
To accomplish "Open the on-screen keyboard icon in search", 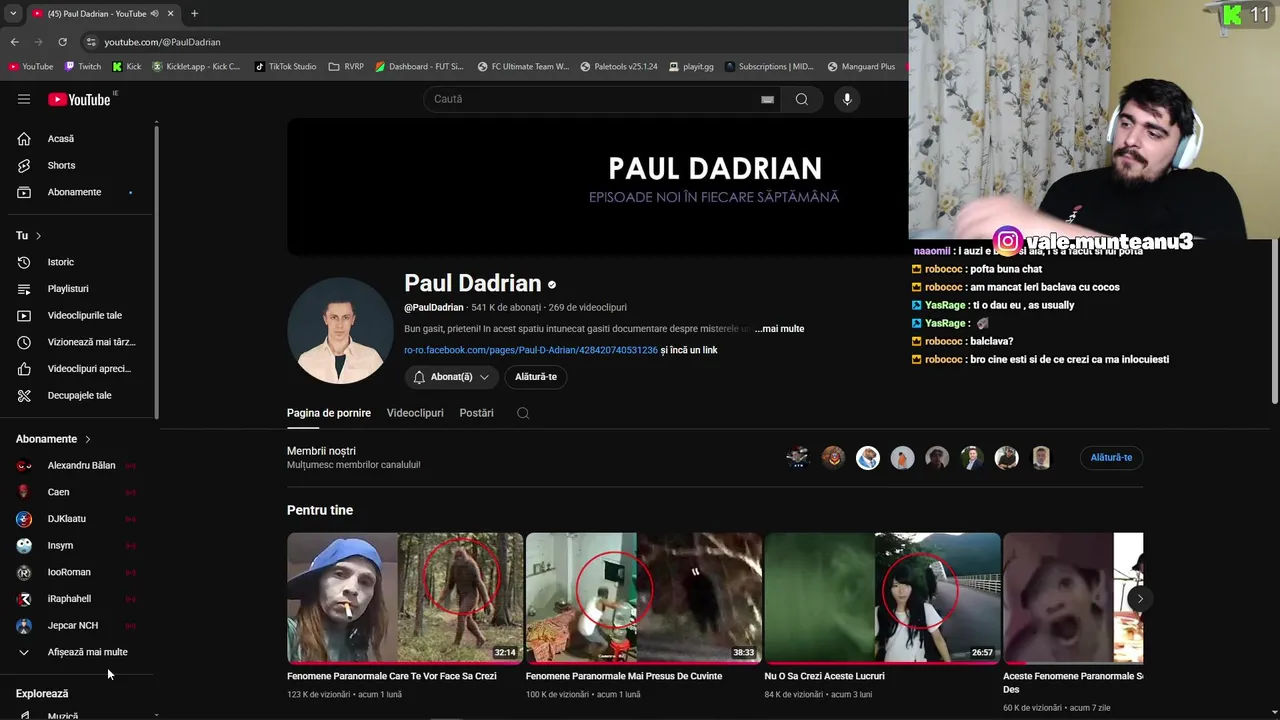I will 767,99.
